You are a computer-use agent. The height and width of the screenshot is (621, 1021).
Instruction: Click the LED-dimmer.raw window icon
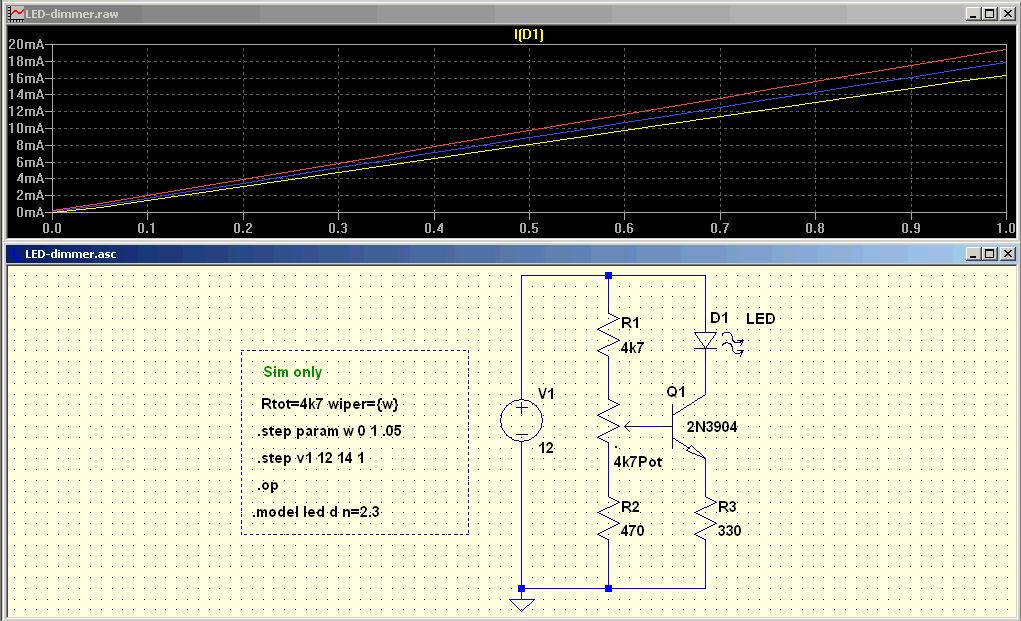pyautogui.click(x=16, y=14)
